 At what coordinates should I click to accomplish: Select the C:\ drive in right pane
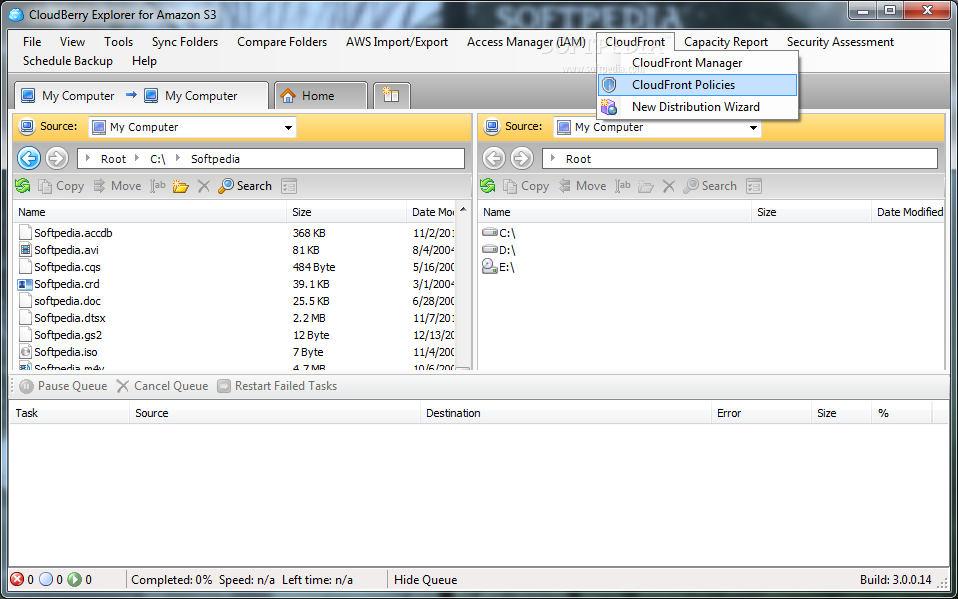[499, 233]
